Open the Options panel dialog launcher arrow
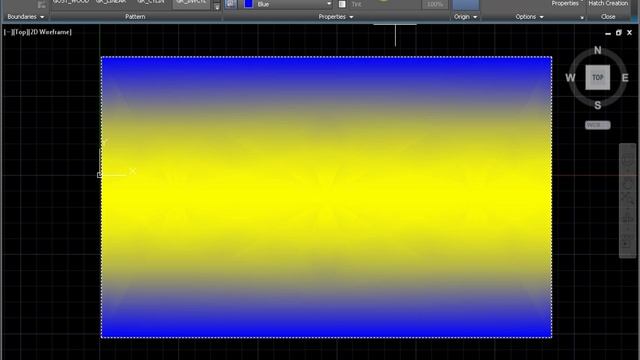This screenshot has width=640, height=360. pyautogui.click(x=582, y=18)
